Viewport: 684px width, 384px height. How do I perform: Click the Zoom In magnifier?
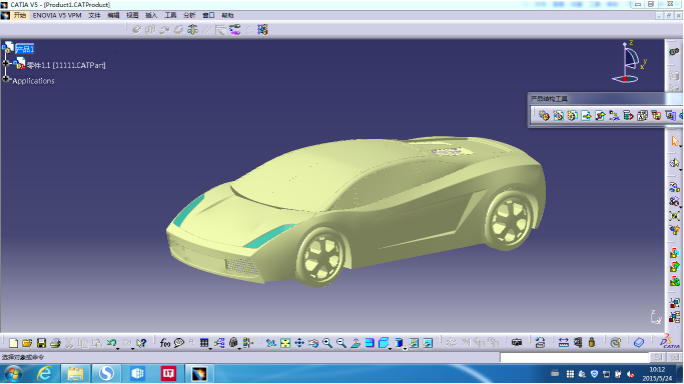[327, 343]
